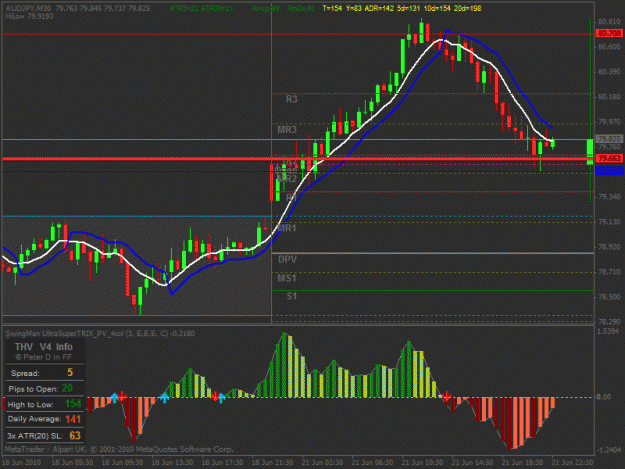Click the green ATR5=22 ATR20=21 readout
The image size is (625, 469).
pyautogui.click(x=202, y=8)
